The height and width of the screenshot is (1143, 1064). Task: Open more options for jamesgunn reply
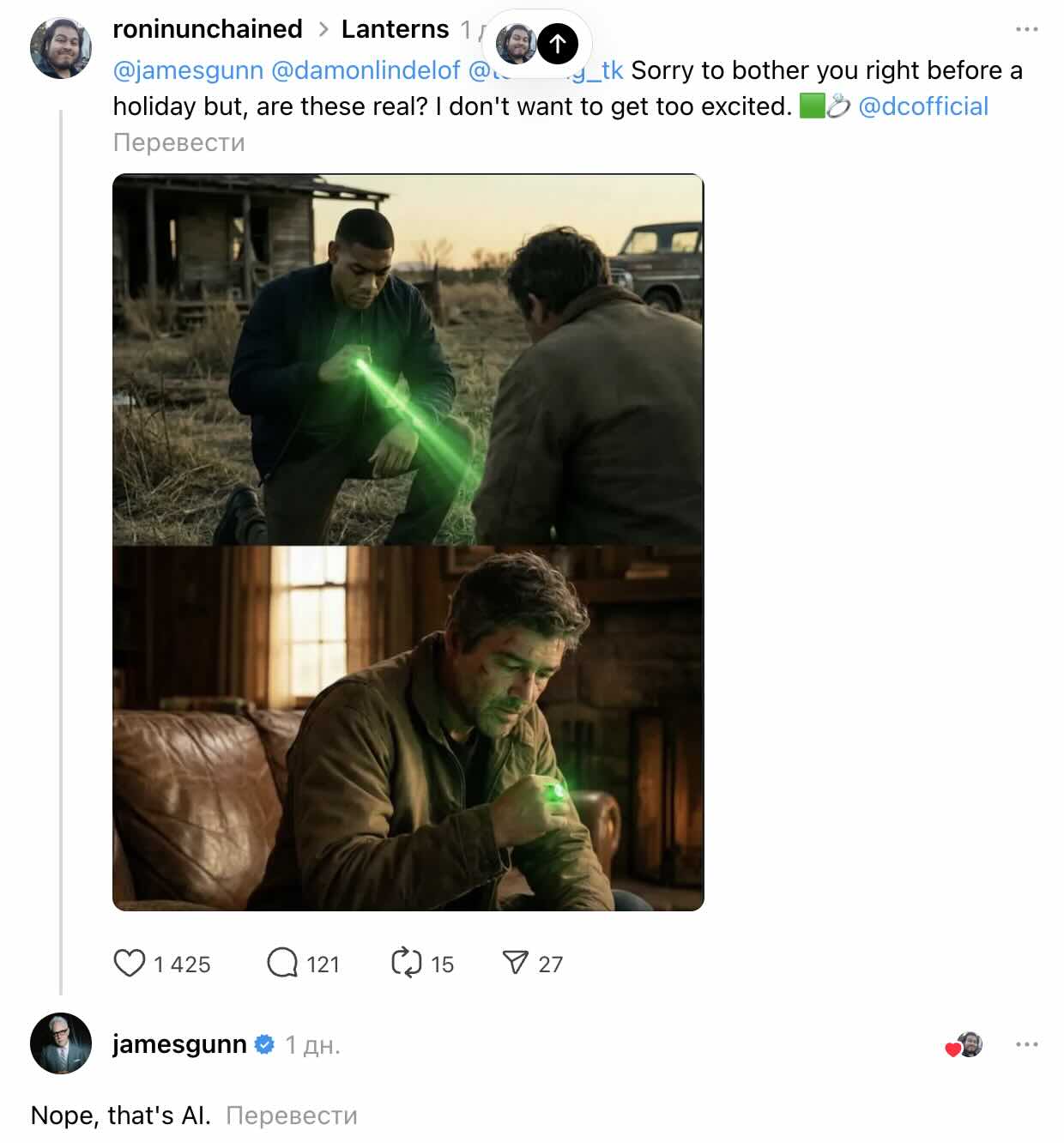(1026, 1044)
